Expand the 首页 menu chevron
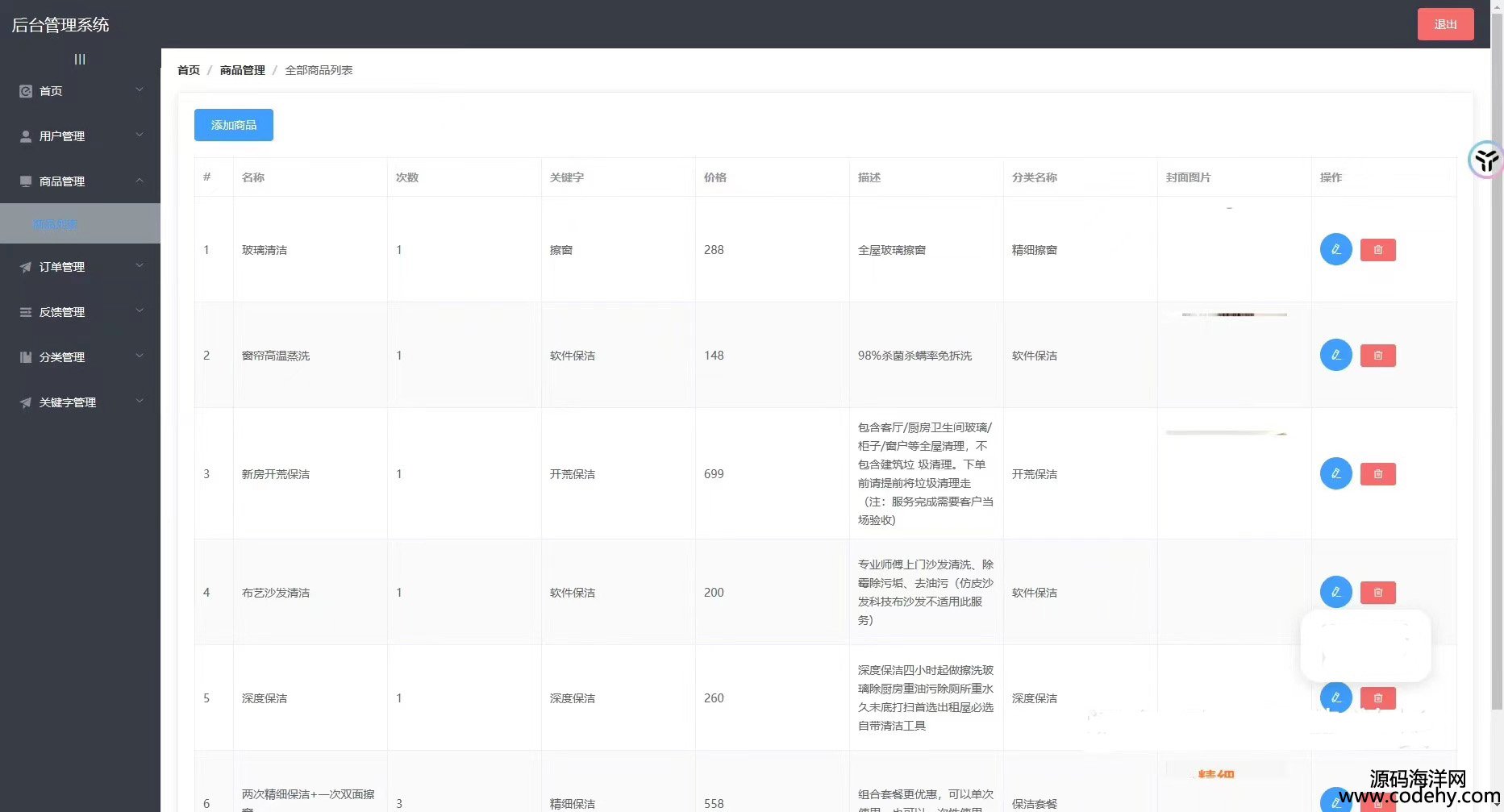The image size is (1504, 812). pos(140,90)
